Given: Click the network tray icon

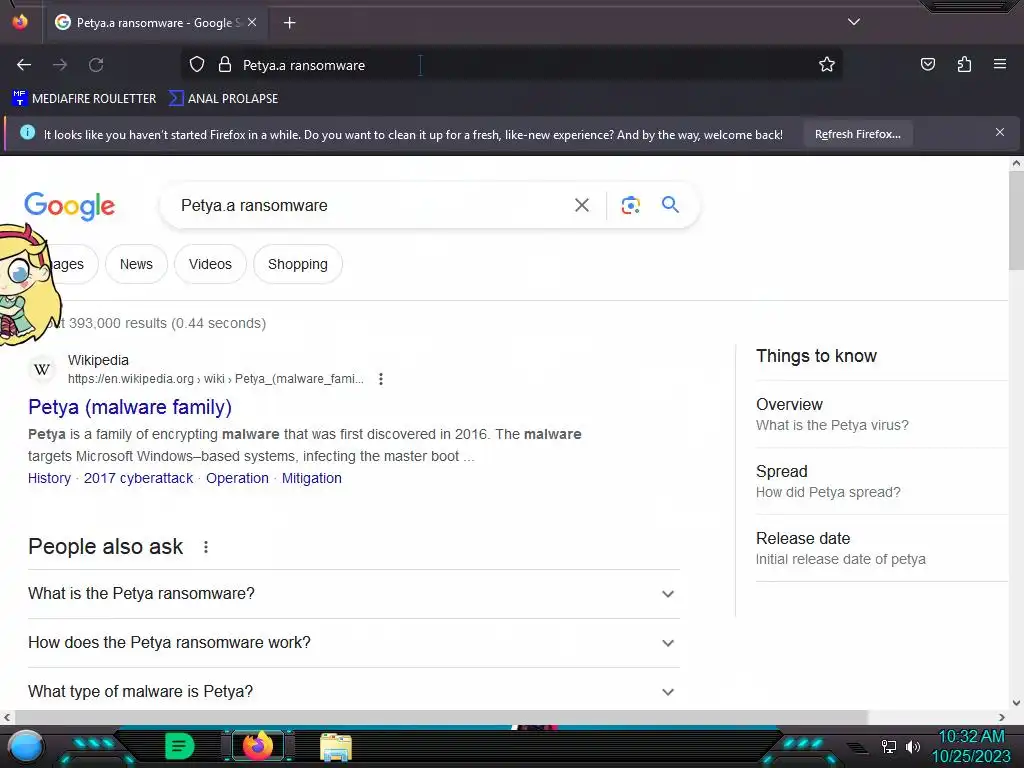Looking at the screenshot, I should (x=889, y=746).
